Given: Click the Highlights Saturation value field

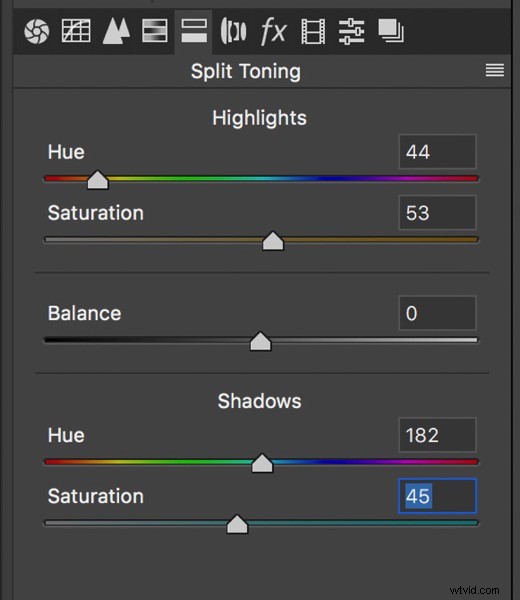Looking at the screenshot, I should point(437,213).
